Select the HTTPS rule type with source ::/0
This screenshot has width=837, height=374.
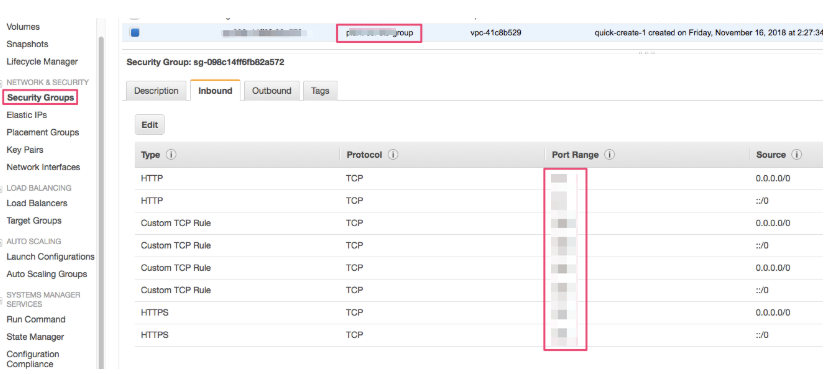click(154, 335)
